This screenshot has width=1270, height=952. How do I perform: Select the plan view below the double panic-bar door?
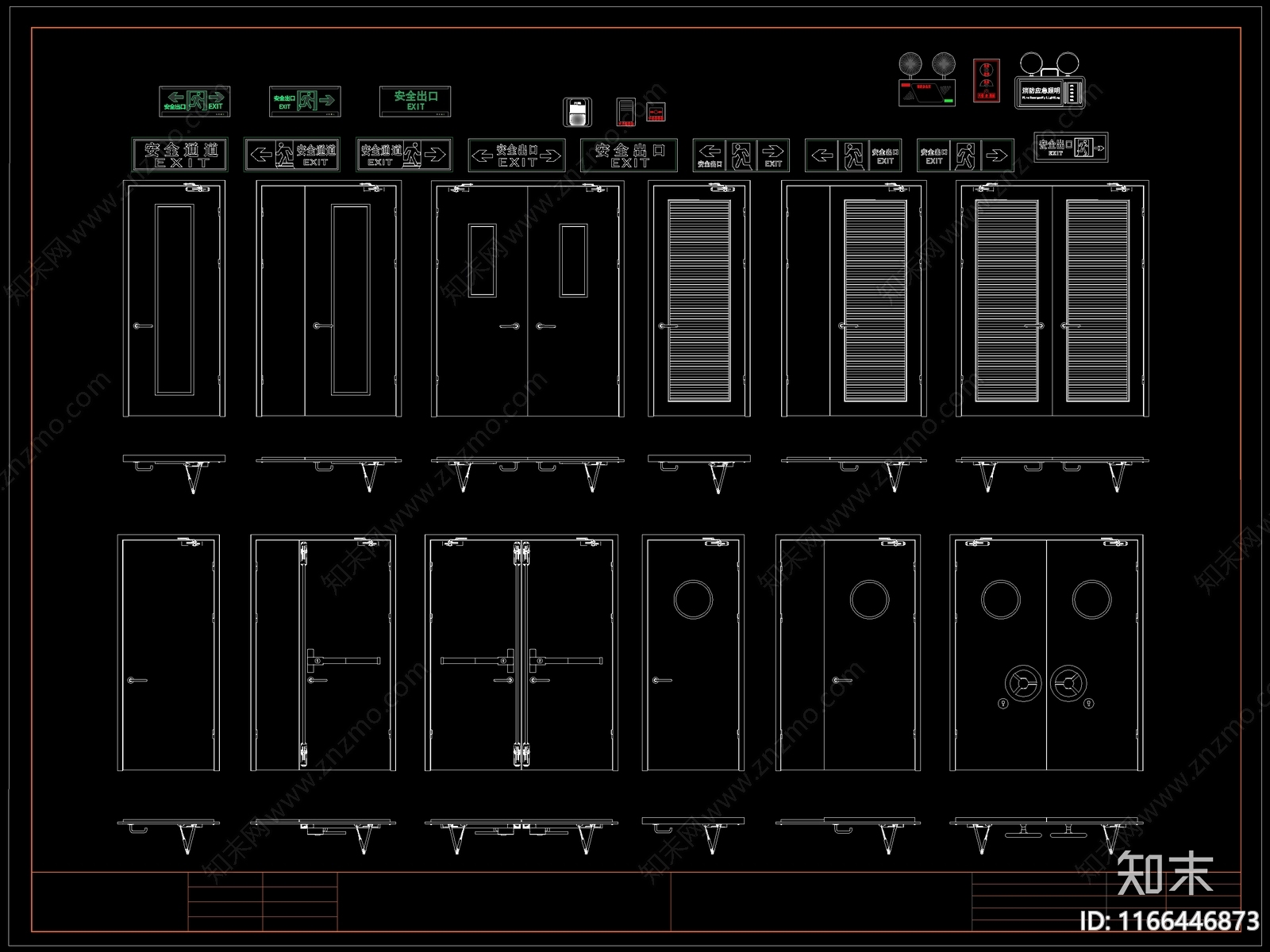point(521,836)
